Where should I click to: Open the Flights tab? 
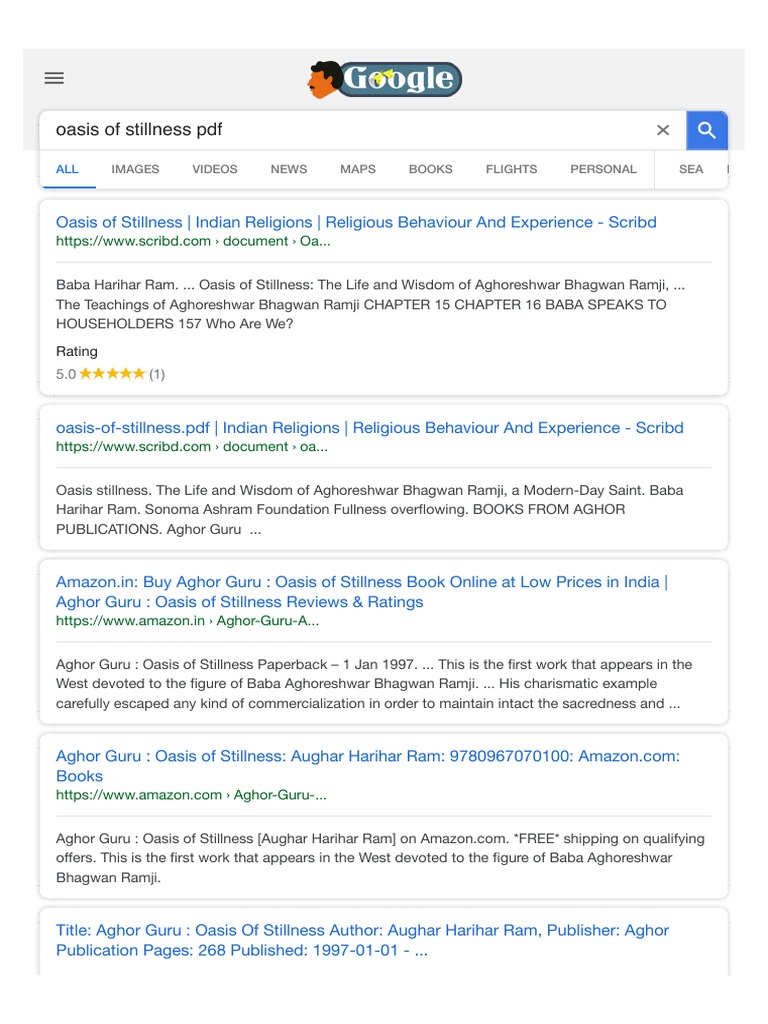point(512,169)
